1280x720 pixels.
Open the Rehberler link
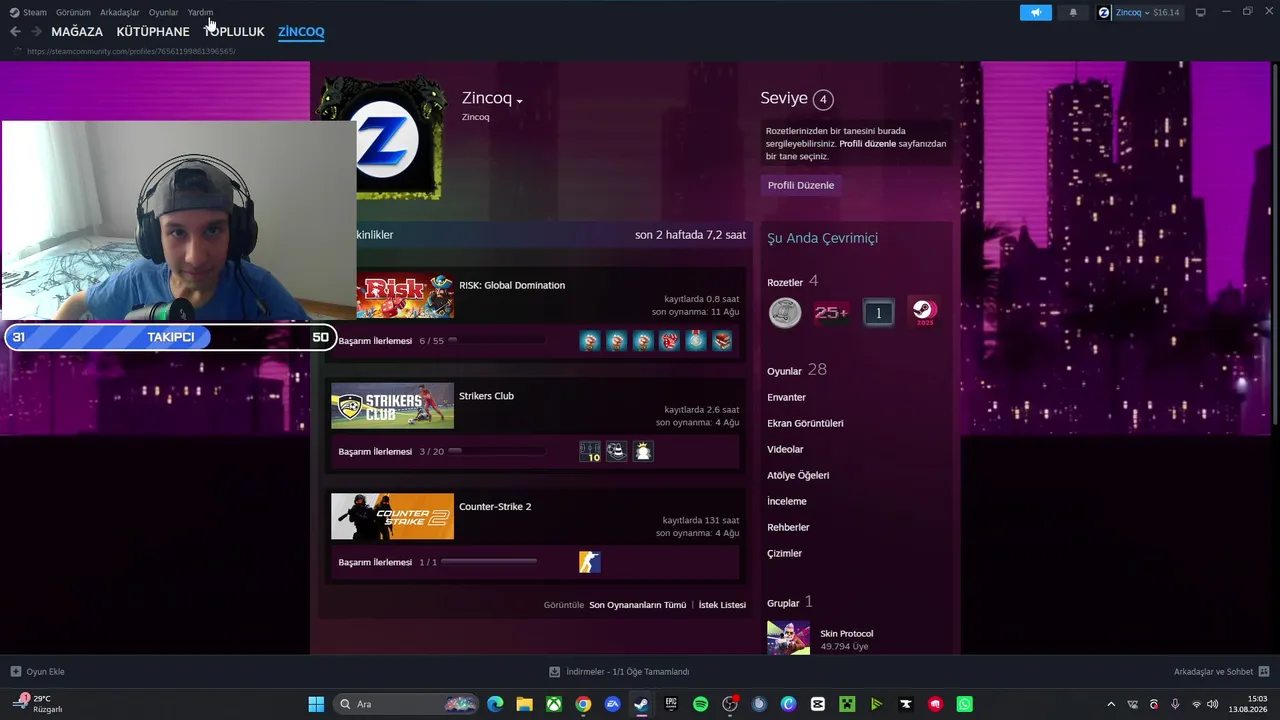pos(788,527)
